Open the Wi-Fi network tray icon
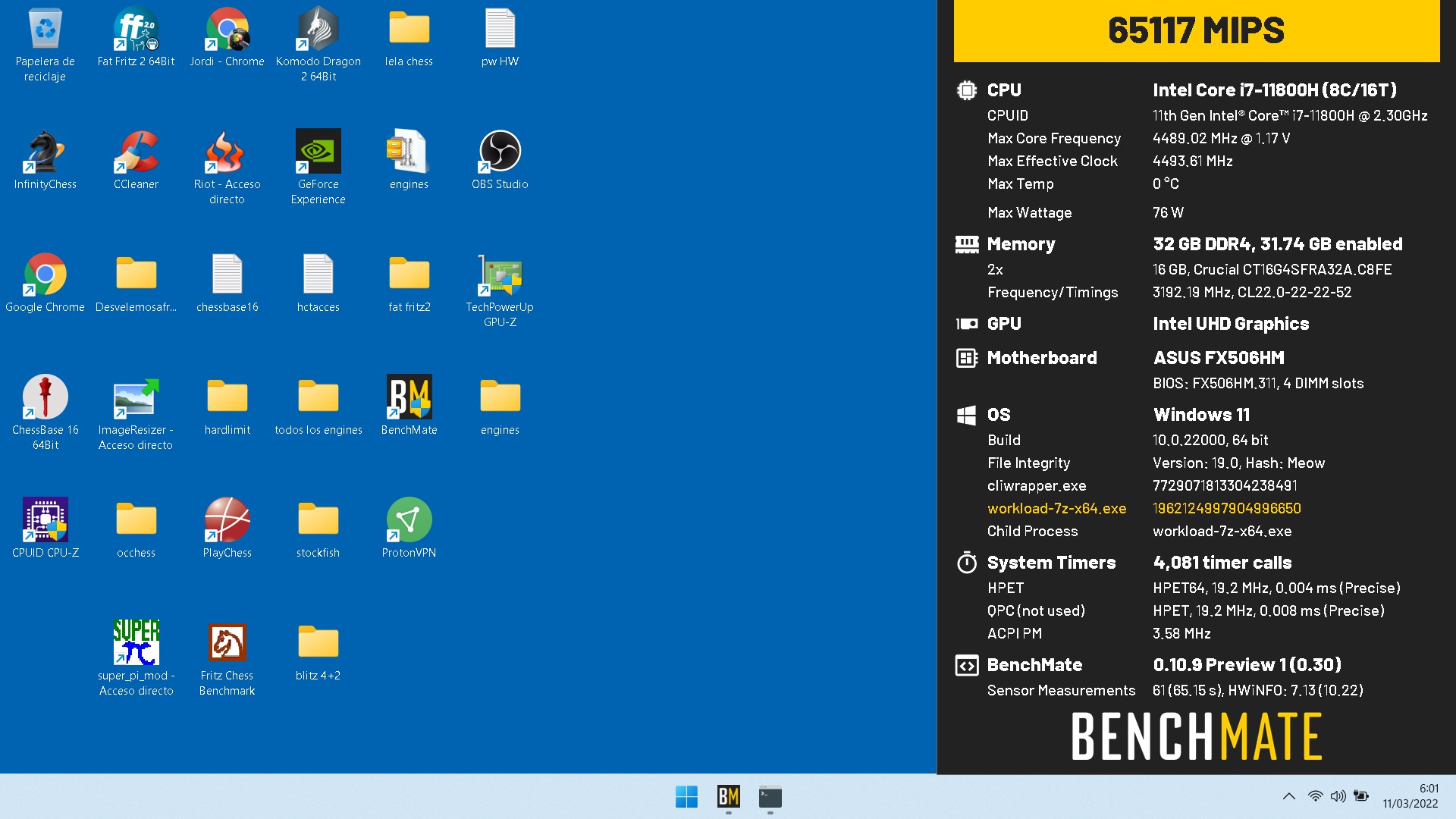Screen dimensions: 1456x819 (1315, 796)
